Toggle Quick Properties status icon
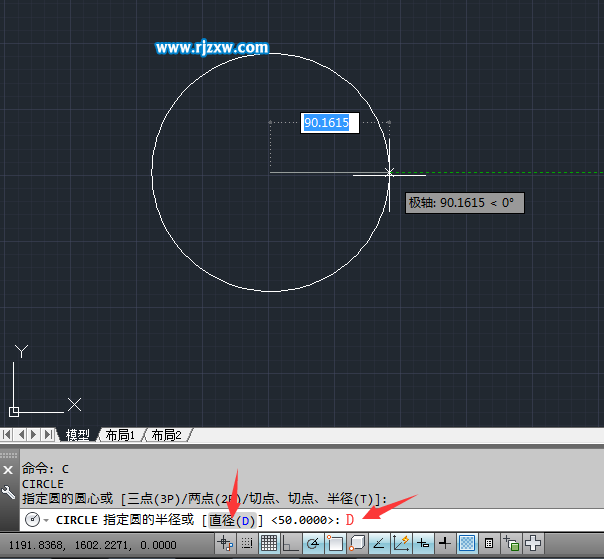 point(489,544)
